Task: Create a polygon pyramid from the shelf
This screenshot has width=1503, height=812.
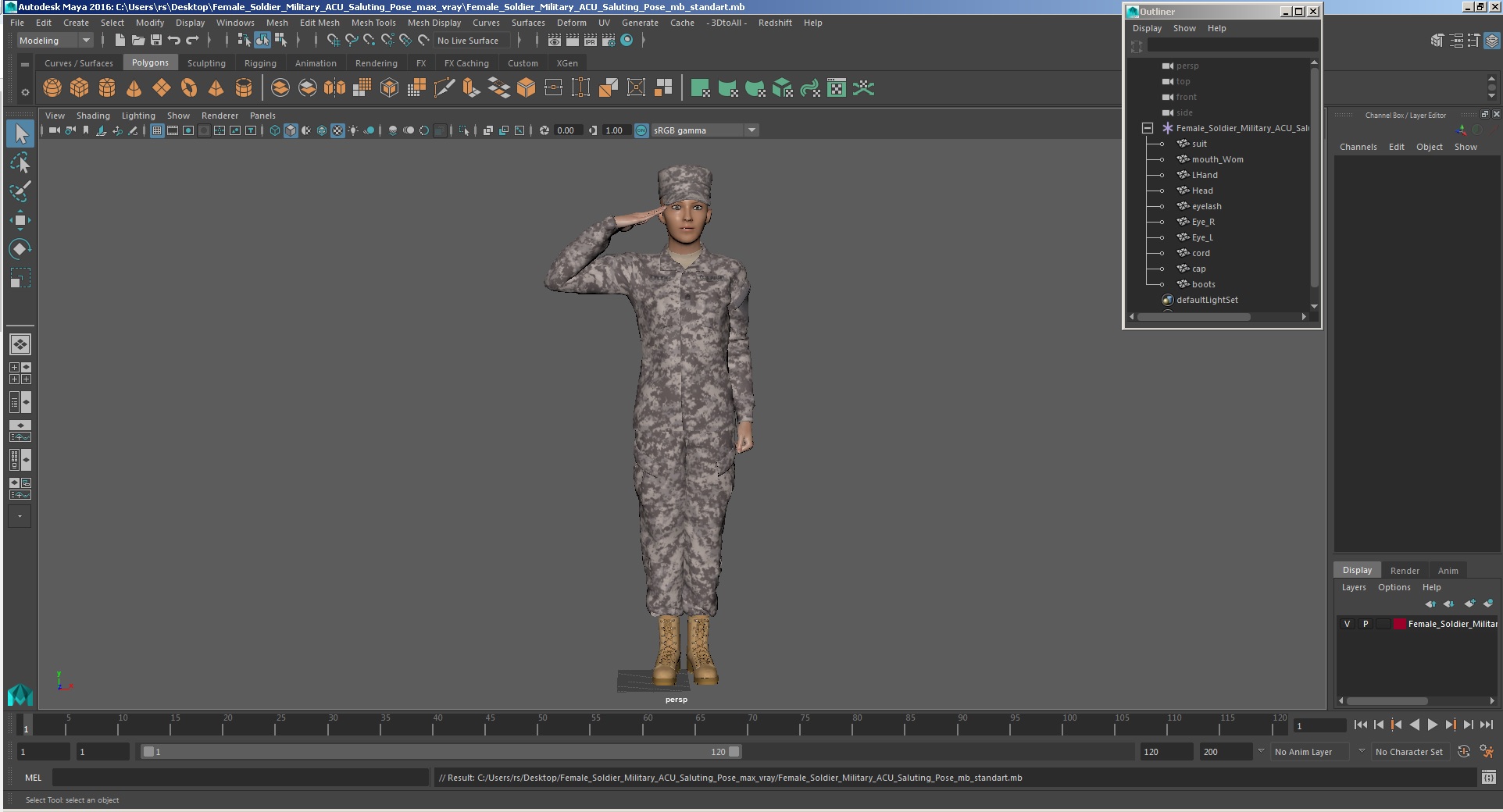Action: 216,88
